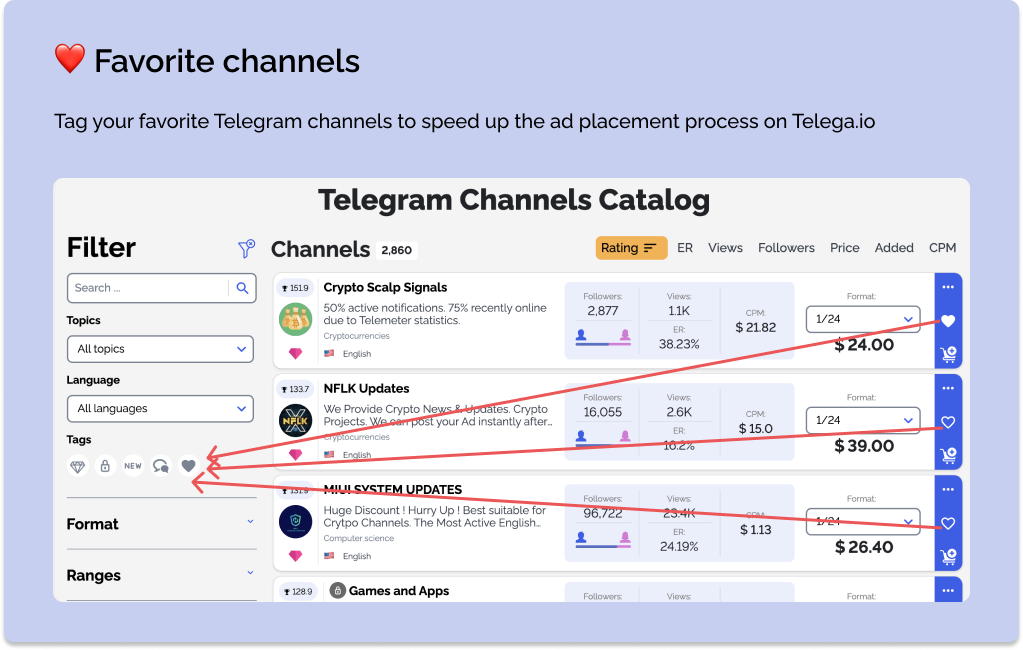Open more options for NFLK Updates
The height and width of the screenshot is (650, 1023).
[x=948, y=388]
